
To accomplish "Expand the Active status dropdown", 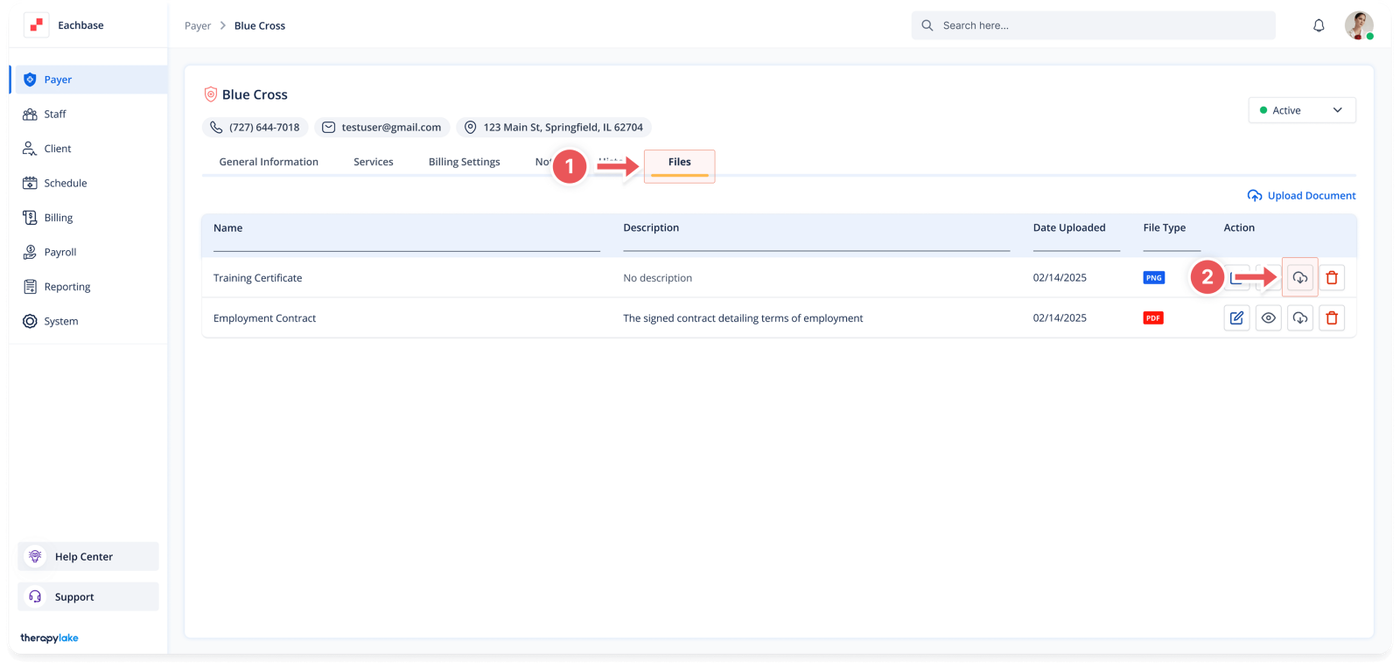I will pos(1302,110).
